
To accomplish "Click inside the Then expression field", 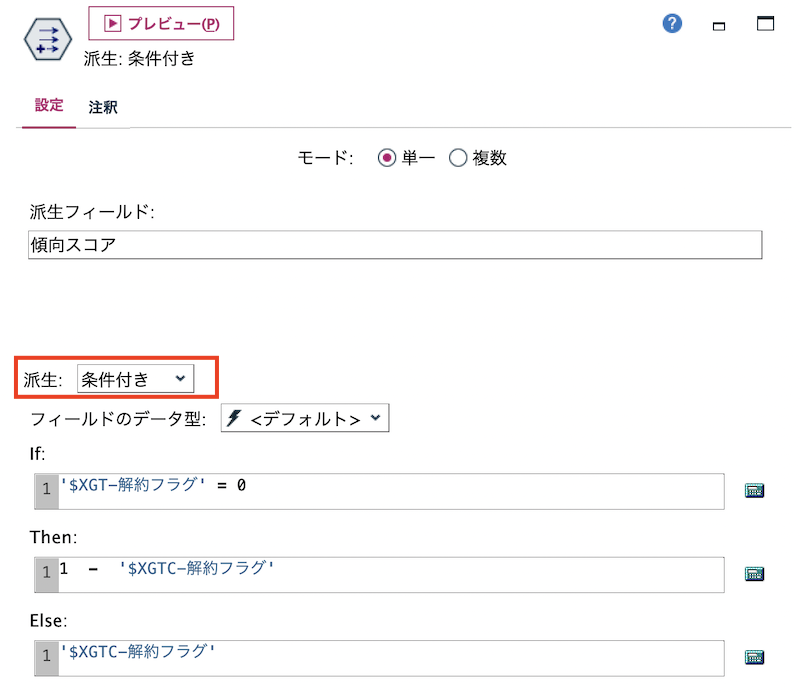I will pos(400,574).
